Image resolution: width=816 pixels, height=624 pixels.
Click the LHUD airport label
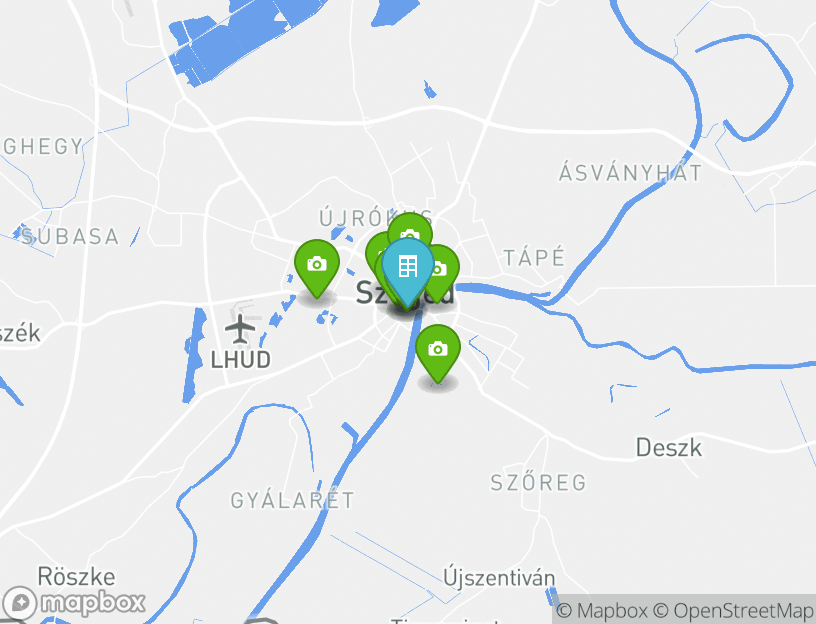pos(240,360)
